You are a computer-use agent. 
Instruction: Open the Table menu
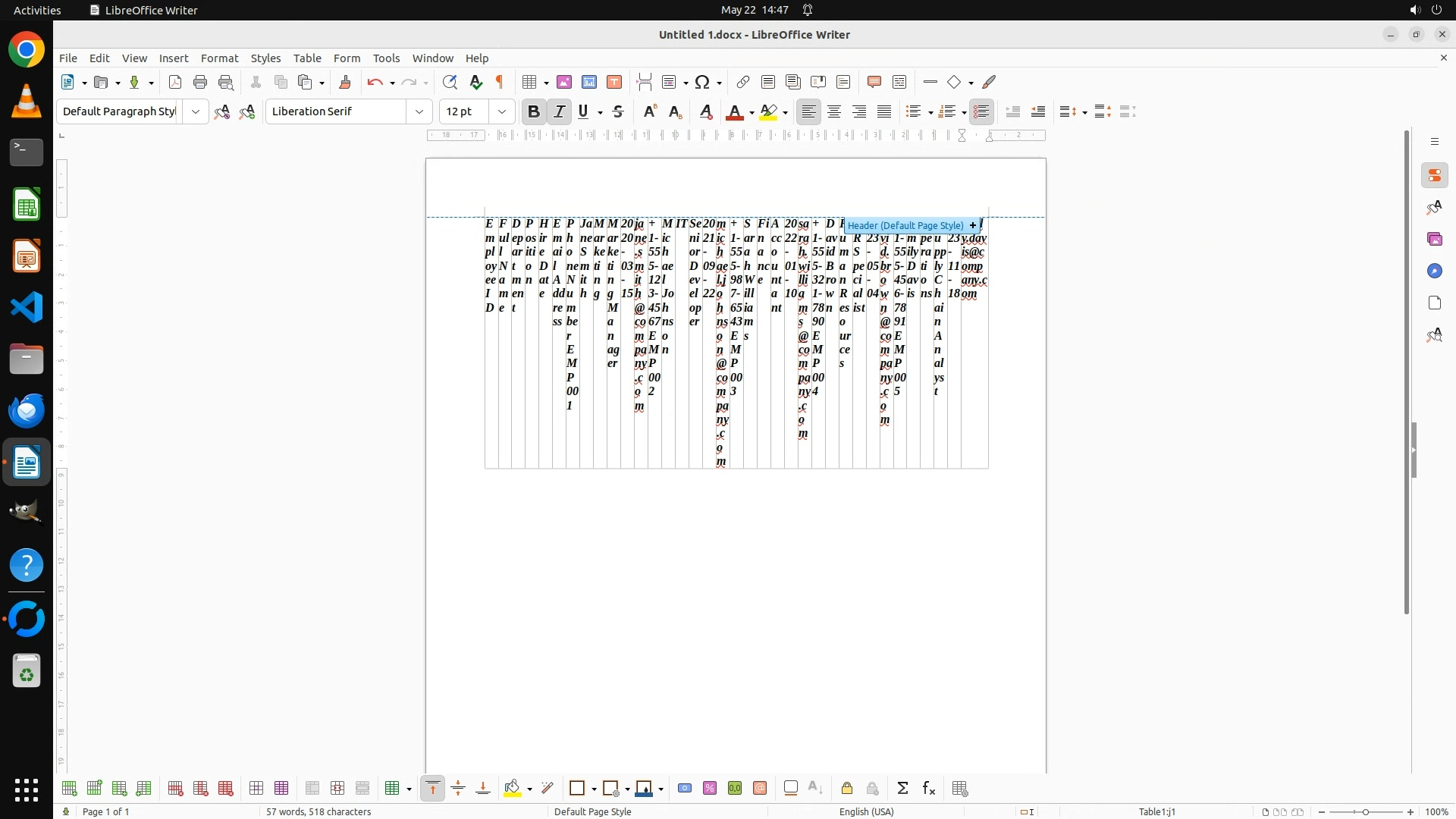click(307, 58)
